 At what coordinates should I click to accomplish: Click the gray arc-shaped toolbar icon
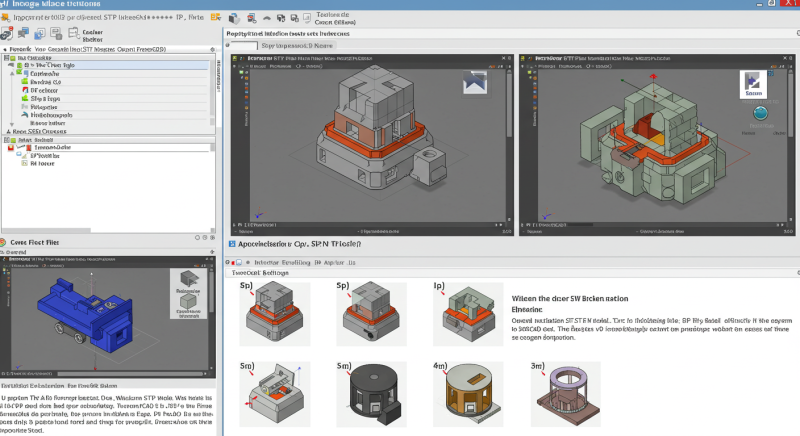click(x=267, y=18)
